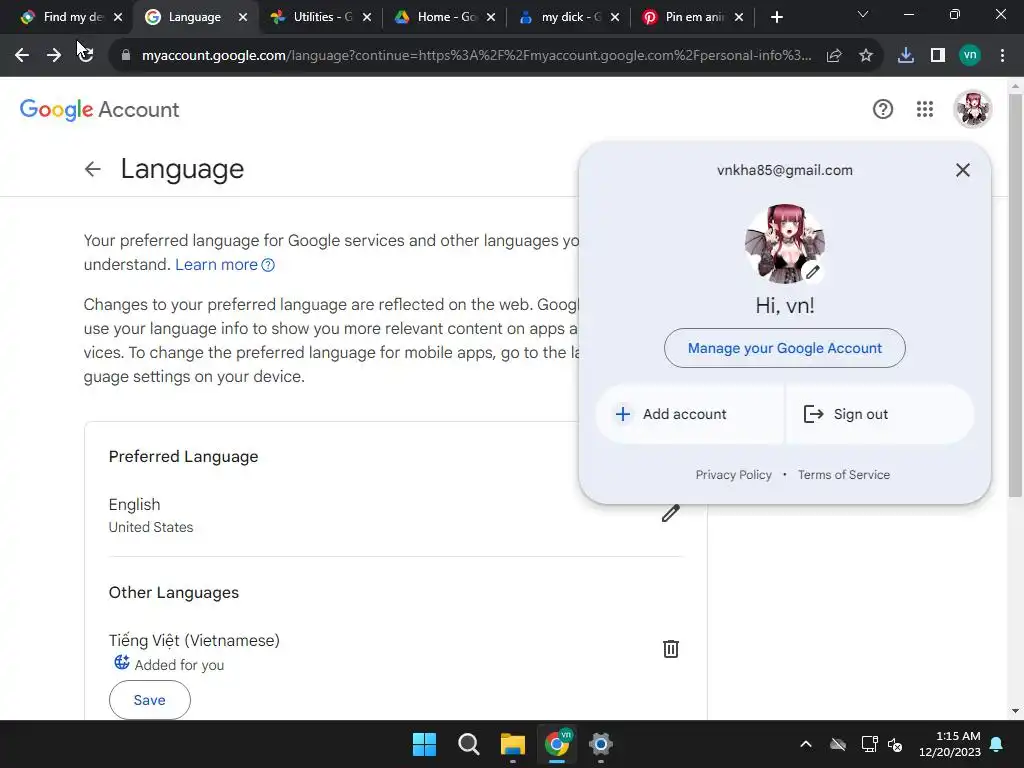Open the Chrome downloads icon
Image resolution: width=1024 pixels, height=768 pixels.
[906, 56]
